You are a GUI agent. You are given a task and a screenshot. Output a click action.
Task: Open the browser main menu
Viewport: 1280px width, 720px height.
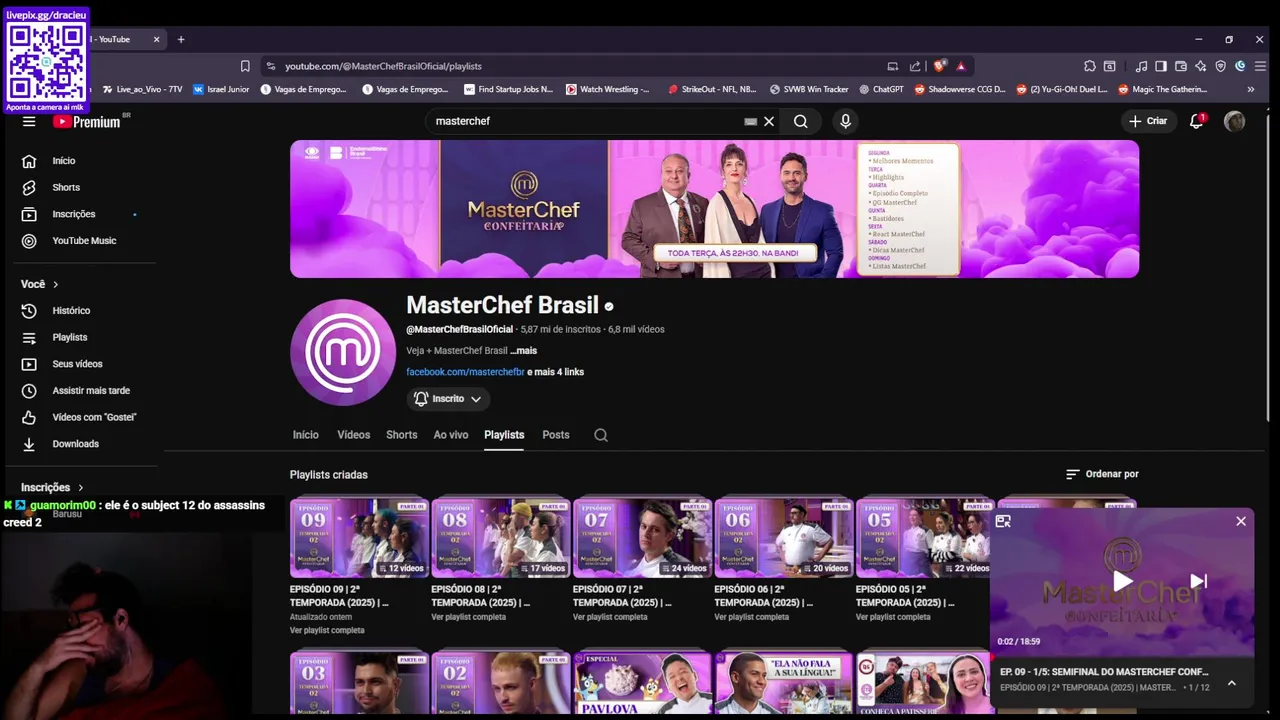click(1260, 66)
